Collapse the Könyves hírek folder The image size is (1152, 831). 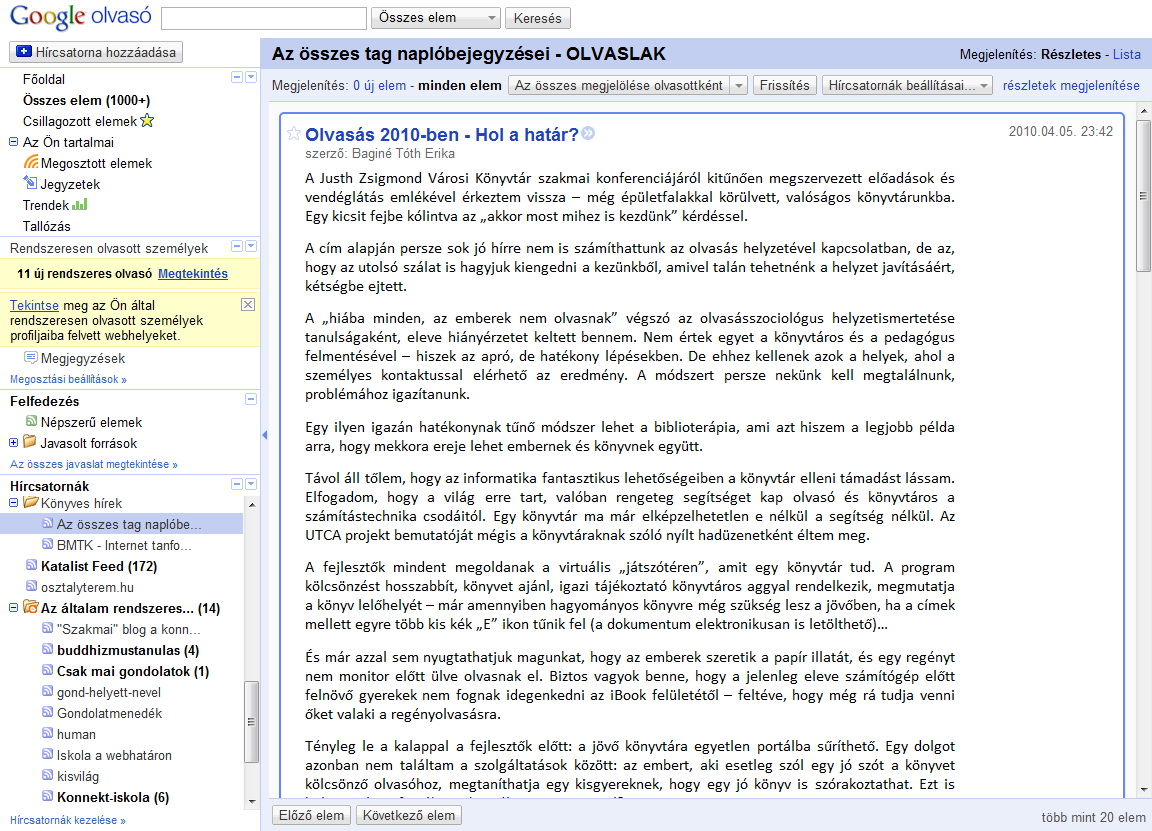point(13,503)
